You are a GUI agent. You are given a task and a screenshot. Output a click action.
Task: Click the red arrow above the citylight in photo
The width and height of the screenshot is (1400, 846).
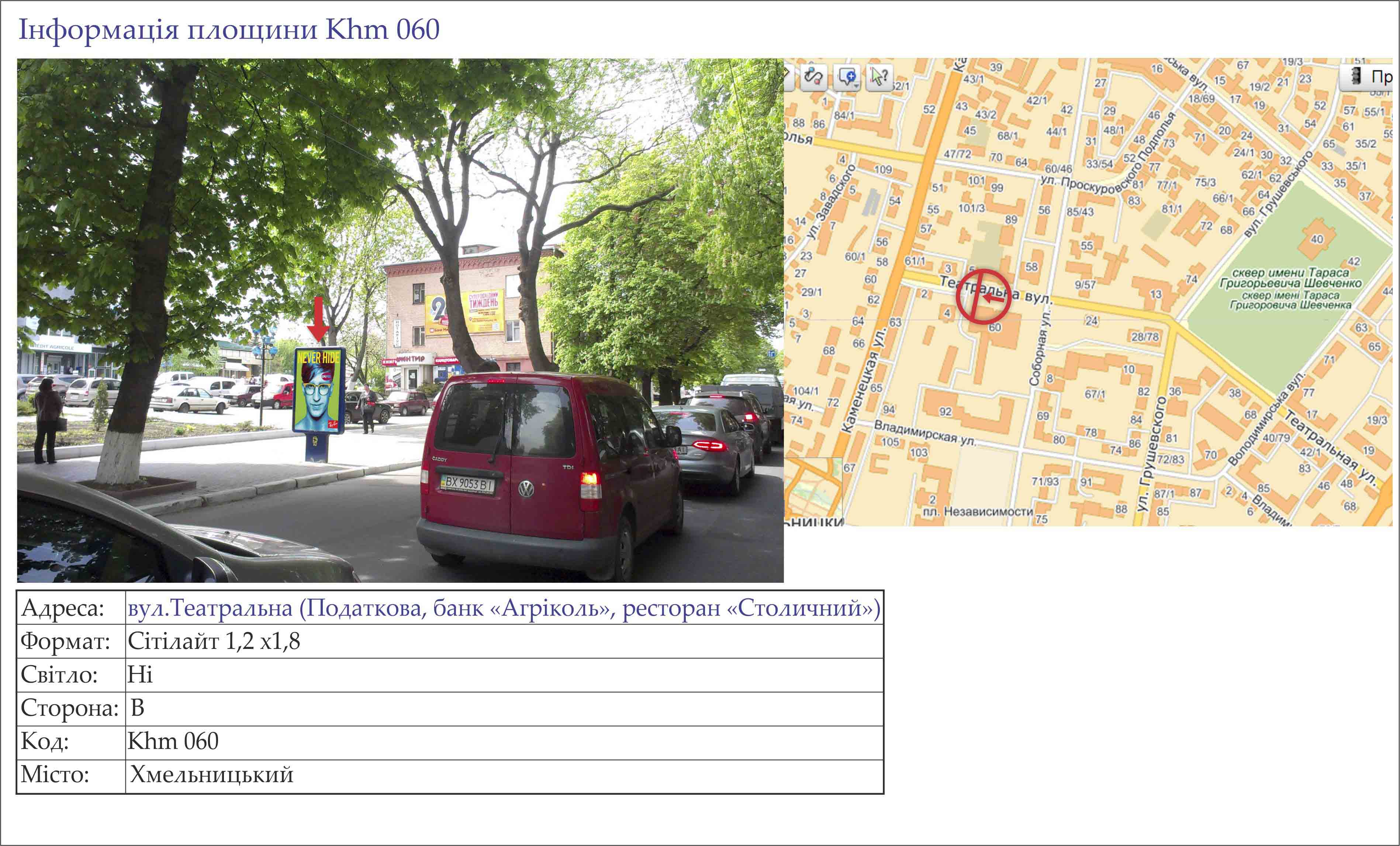point(318,319)
